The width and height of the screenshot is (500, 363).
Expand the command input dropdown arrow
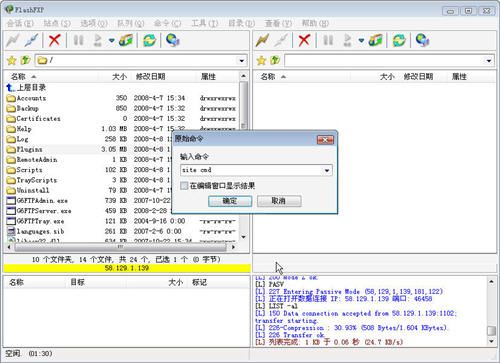pos(327,170)
